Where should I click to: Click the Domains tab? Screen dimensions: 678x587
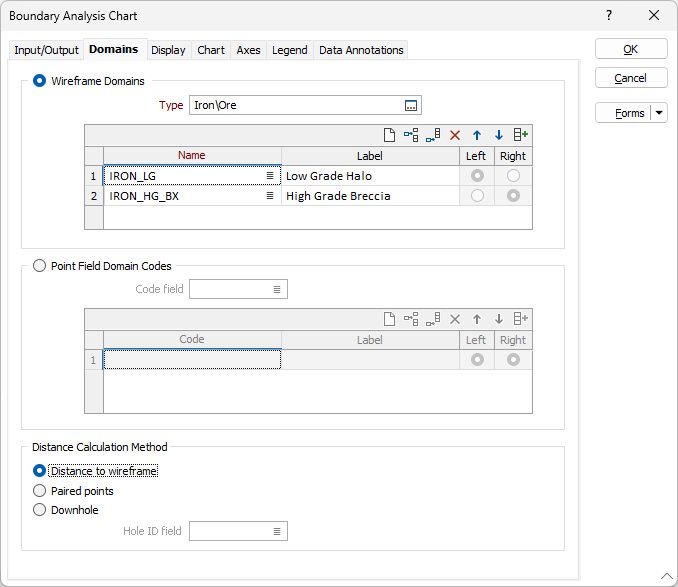tap(114, 49)
